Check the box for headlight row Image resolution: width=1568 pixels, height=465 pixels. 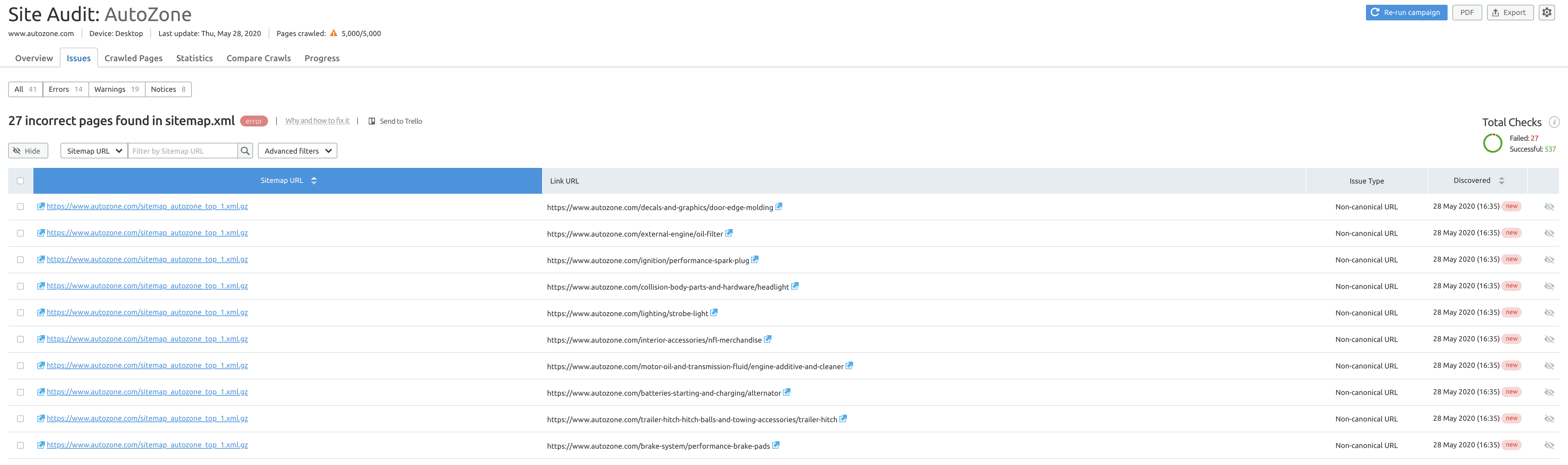point(20,286)
